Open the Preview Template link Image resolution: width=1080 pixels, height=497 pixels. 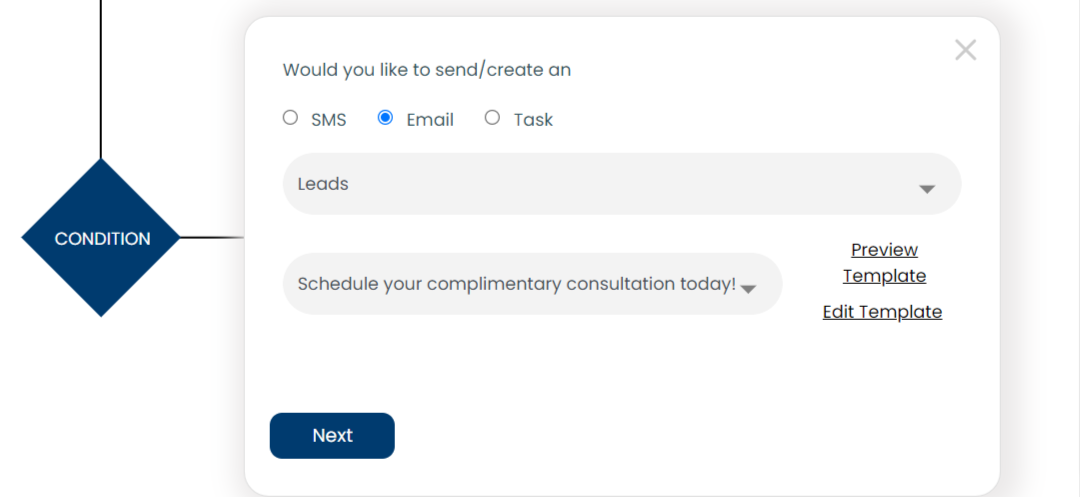coord(884,262)
